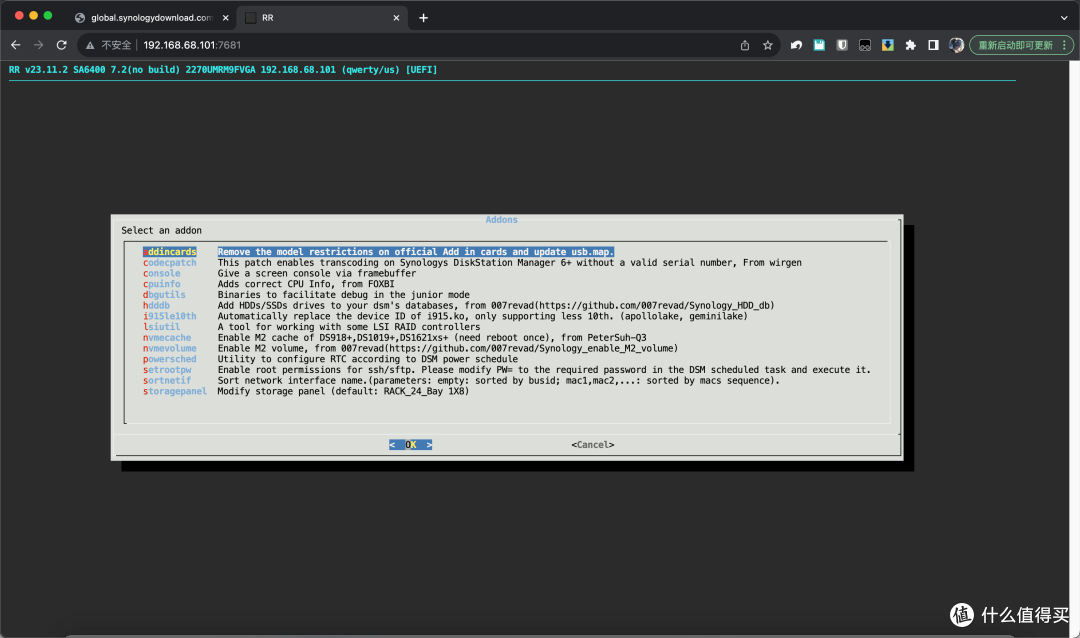Click the uBlock shield extension icon
The image size is (1080, 638).
click(842, 45)
